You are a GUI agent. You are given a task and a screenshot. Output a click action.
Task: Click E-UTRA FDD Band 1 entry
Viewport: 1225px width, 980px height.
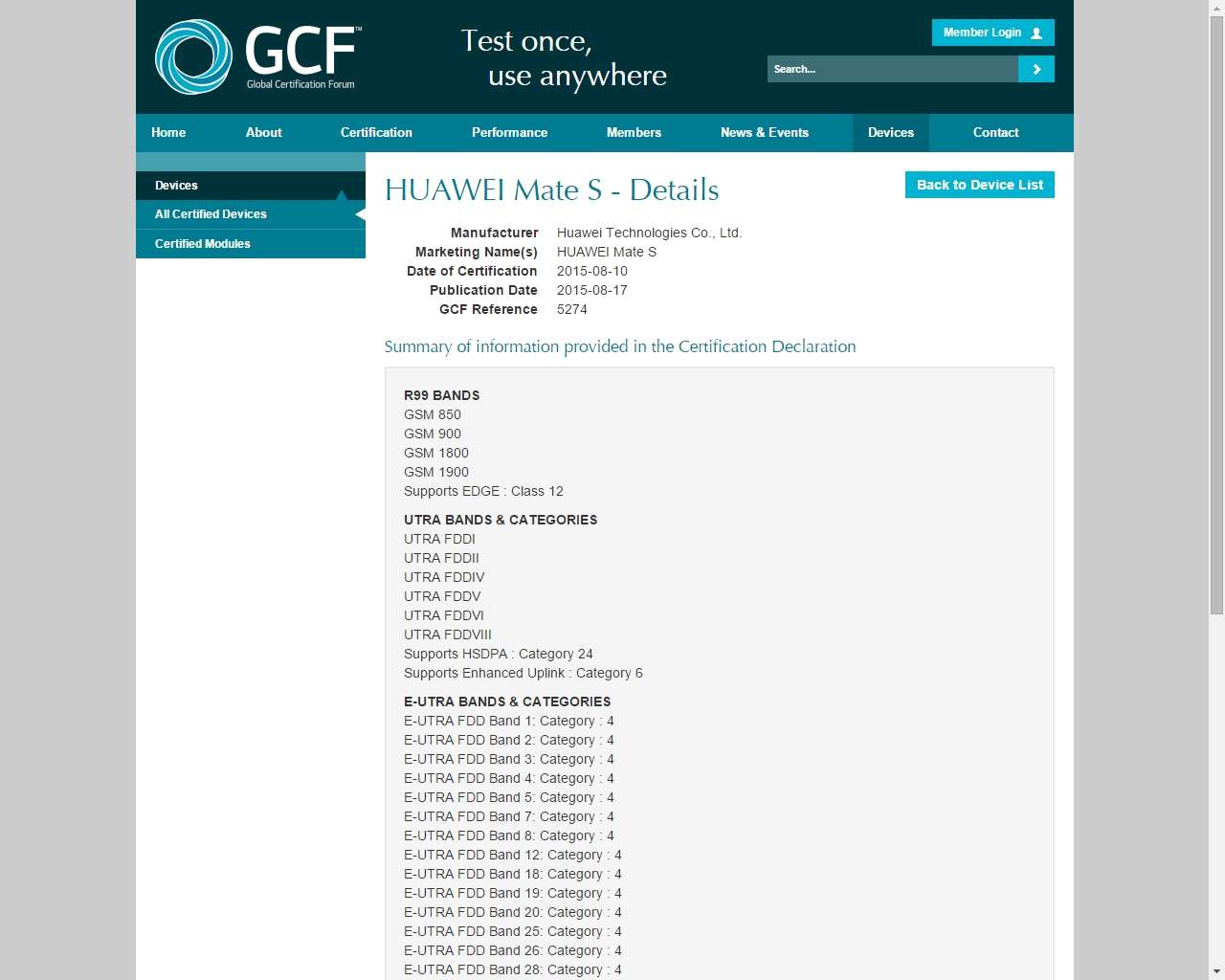tap(509, 721)
